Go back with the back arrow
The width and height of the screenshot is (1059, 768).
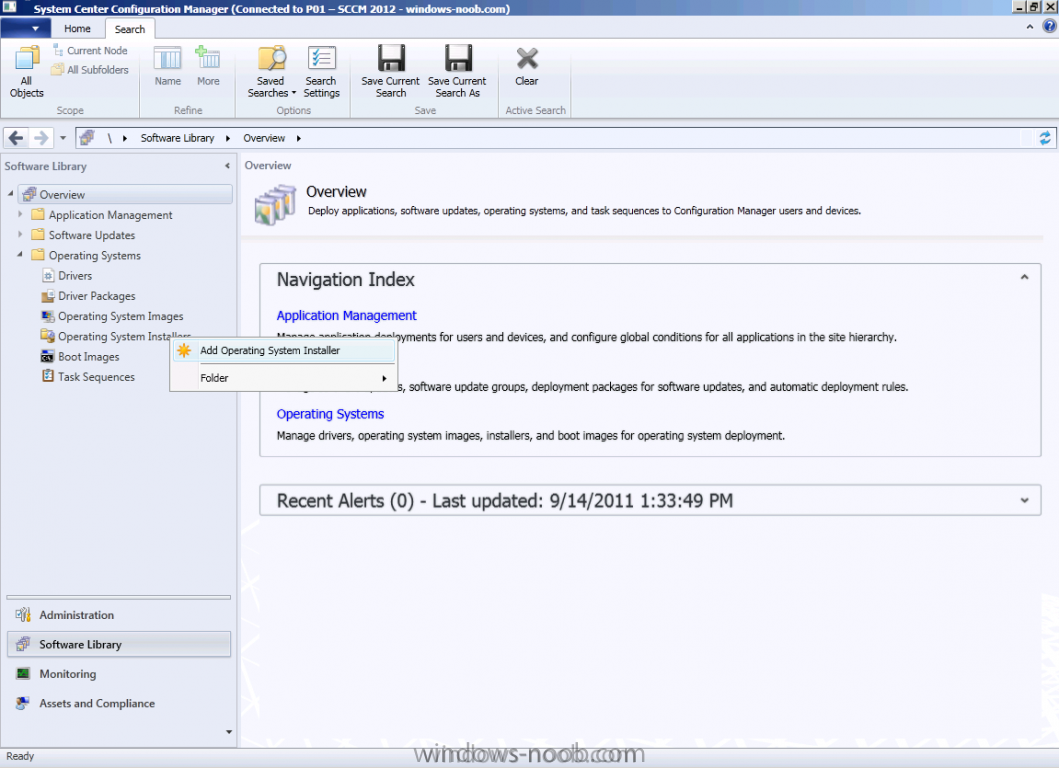(16, 138)
